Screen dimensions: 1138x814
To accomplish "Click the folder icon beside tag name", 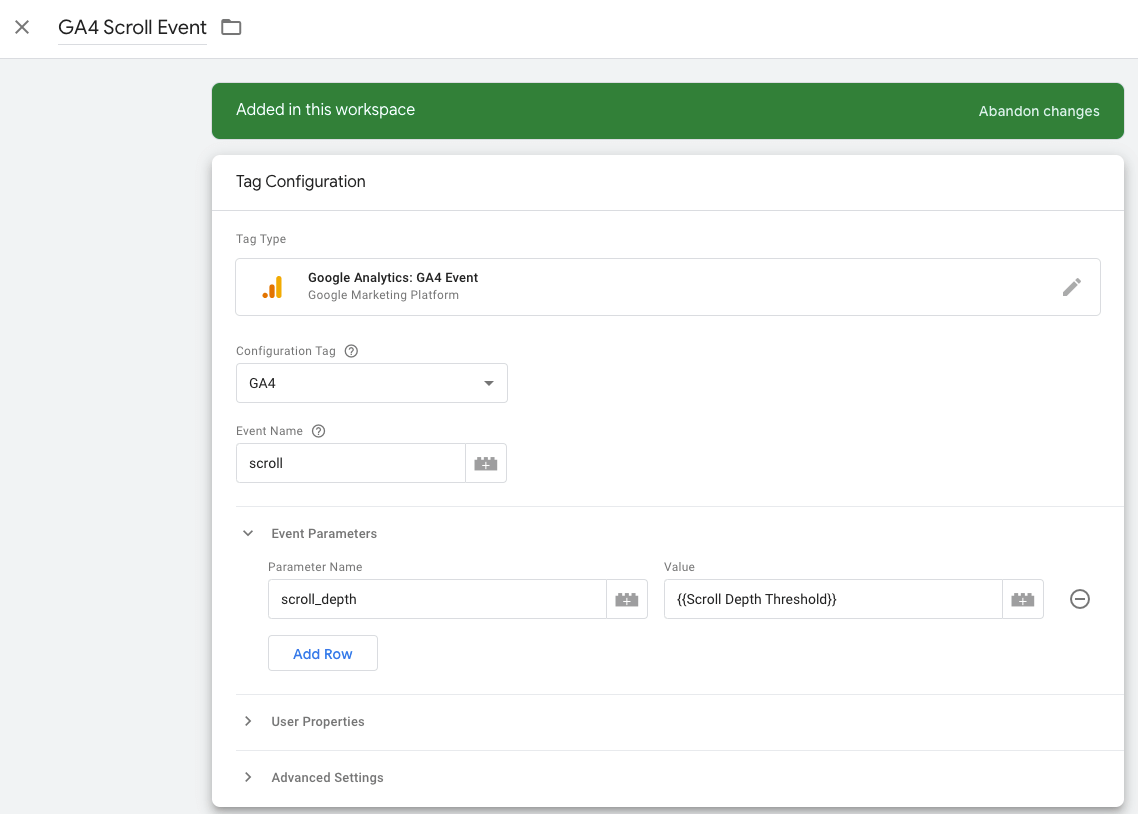I will tap(231, 27).
